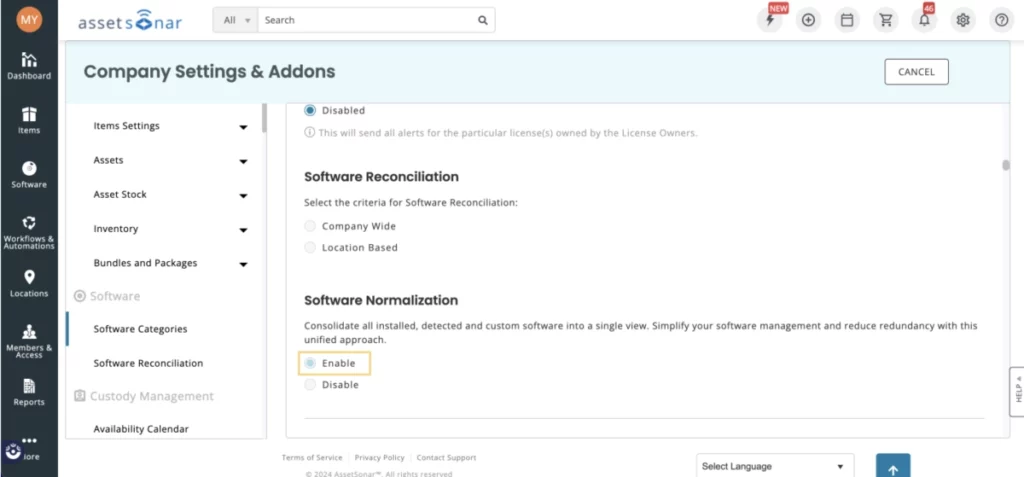Image resolution: width=1024 pixels, height=477 pixels.
Task: Open the All search filter dropdown
Action: 236,20
